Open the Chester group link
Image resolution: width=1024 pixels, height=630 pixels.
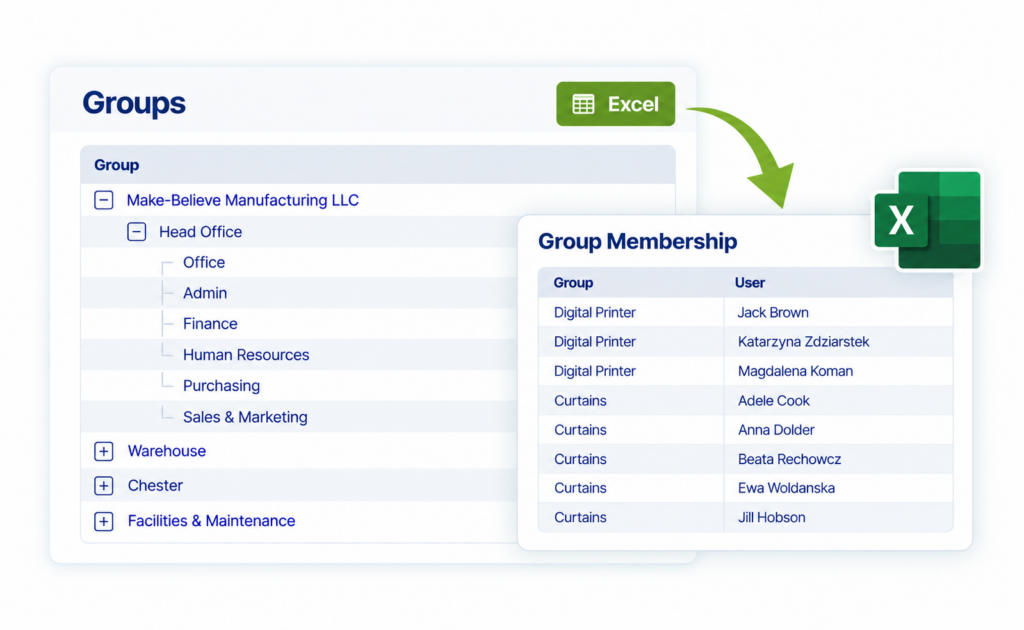155,486
